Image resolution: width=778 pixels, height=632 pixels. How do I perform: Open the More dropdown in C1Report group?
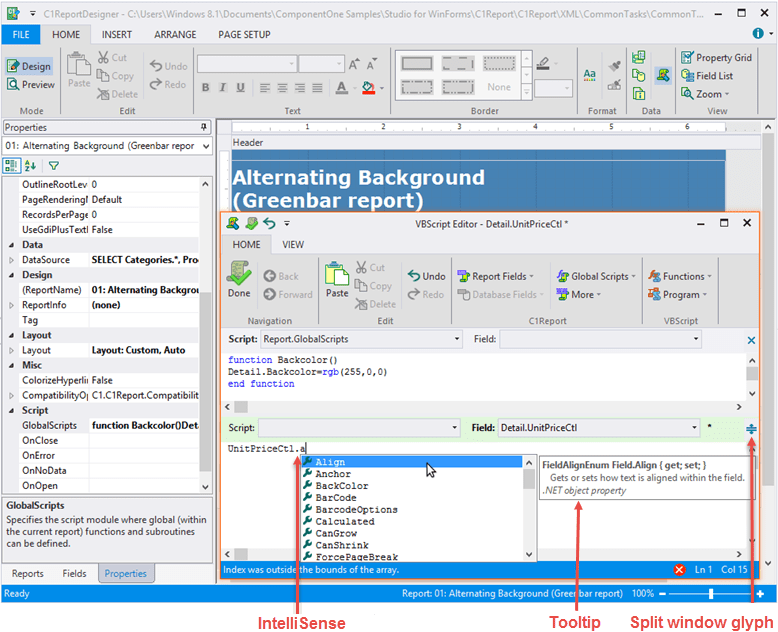[x=579, y=295]
